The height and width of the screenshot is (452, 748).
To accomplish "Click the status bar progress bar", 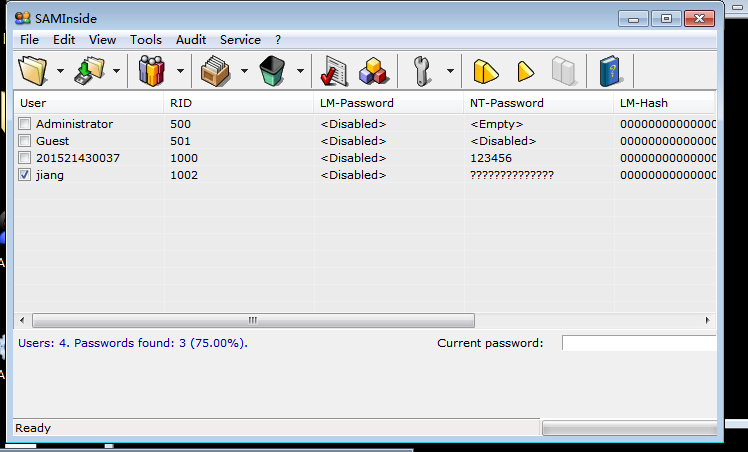I will (630, 428).
